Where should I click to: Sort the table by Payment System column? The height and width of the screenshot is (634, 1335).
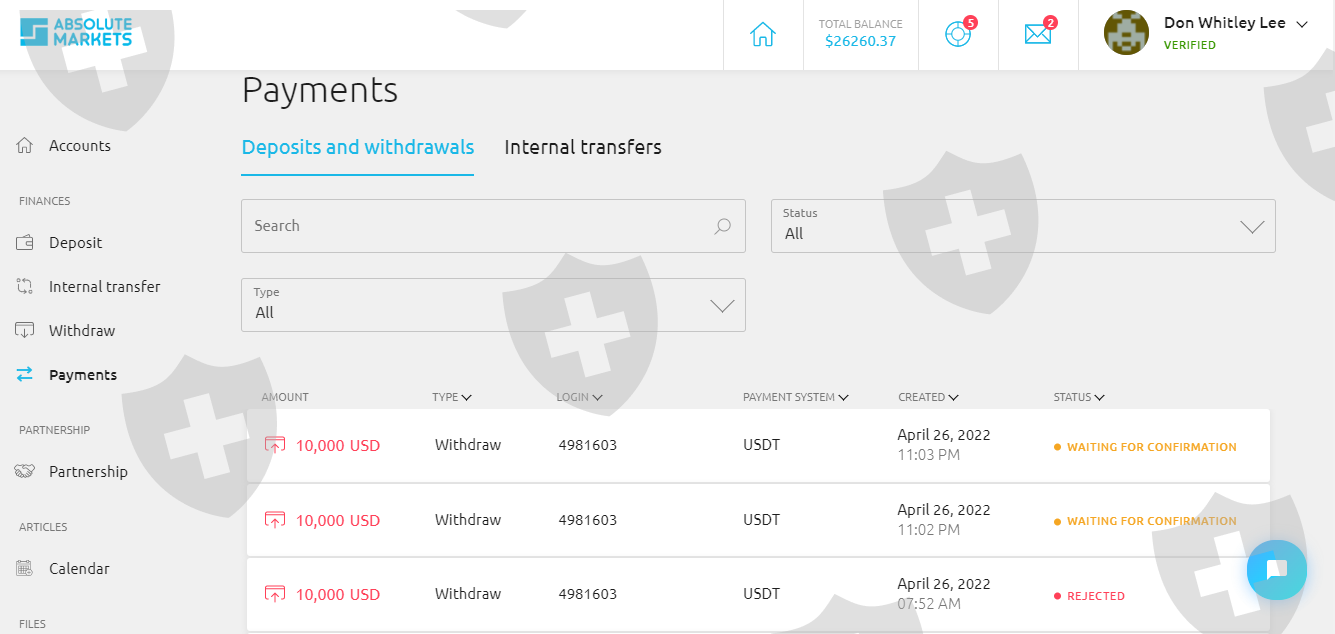click(x=795, y=397)
